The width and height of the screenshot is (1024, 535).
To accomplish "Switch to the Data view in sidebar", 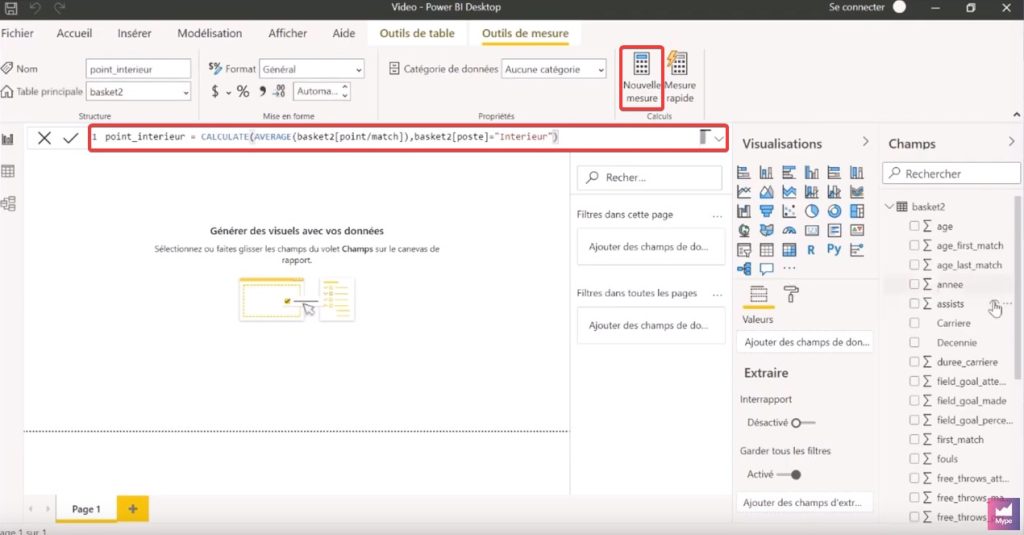I will [8, 171].
